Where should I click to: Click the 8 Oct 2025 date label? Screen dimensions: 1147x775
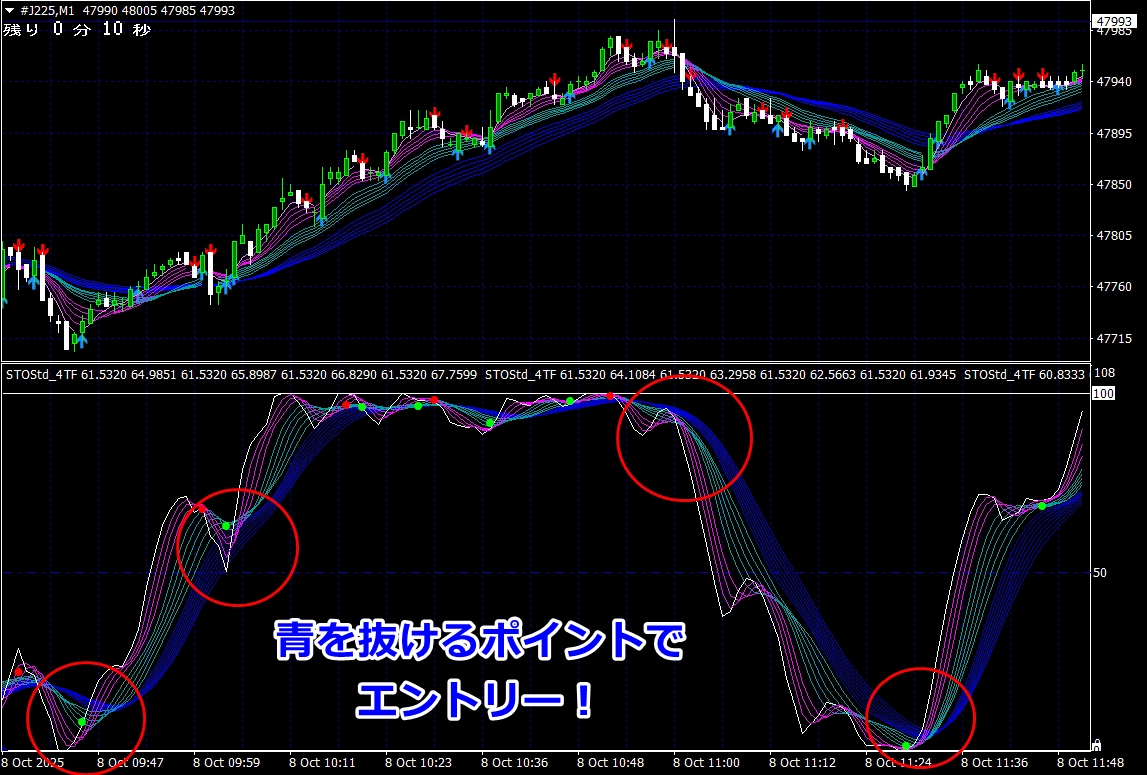tap(35, 762)
